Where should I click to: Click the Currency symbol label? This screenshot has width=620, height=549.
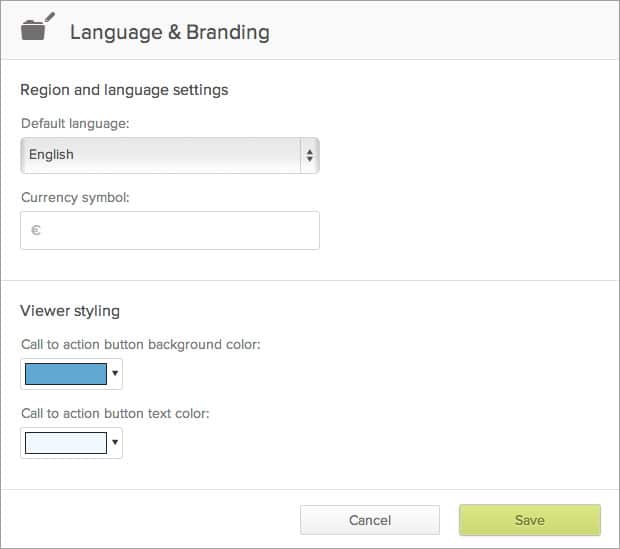tap(75, 197)
